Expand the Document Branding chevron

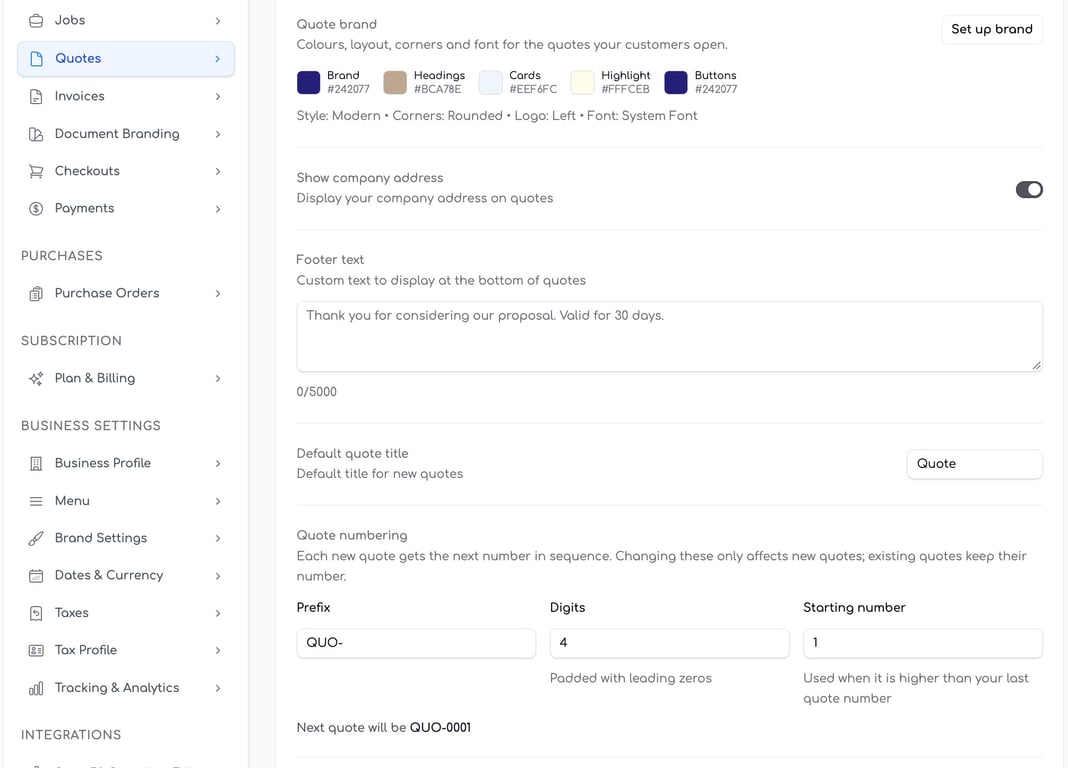tap(218, 134)
